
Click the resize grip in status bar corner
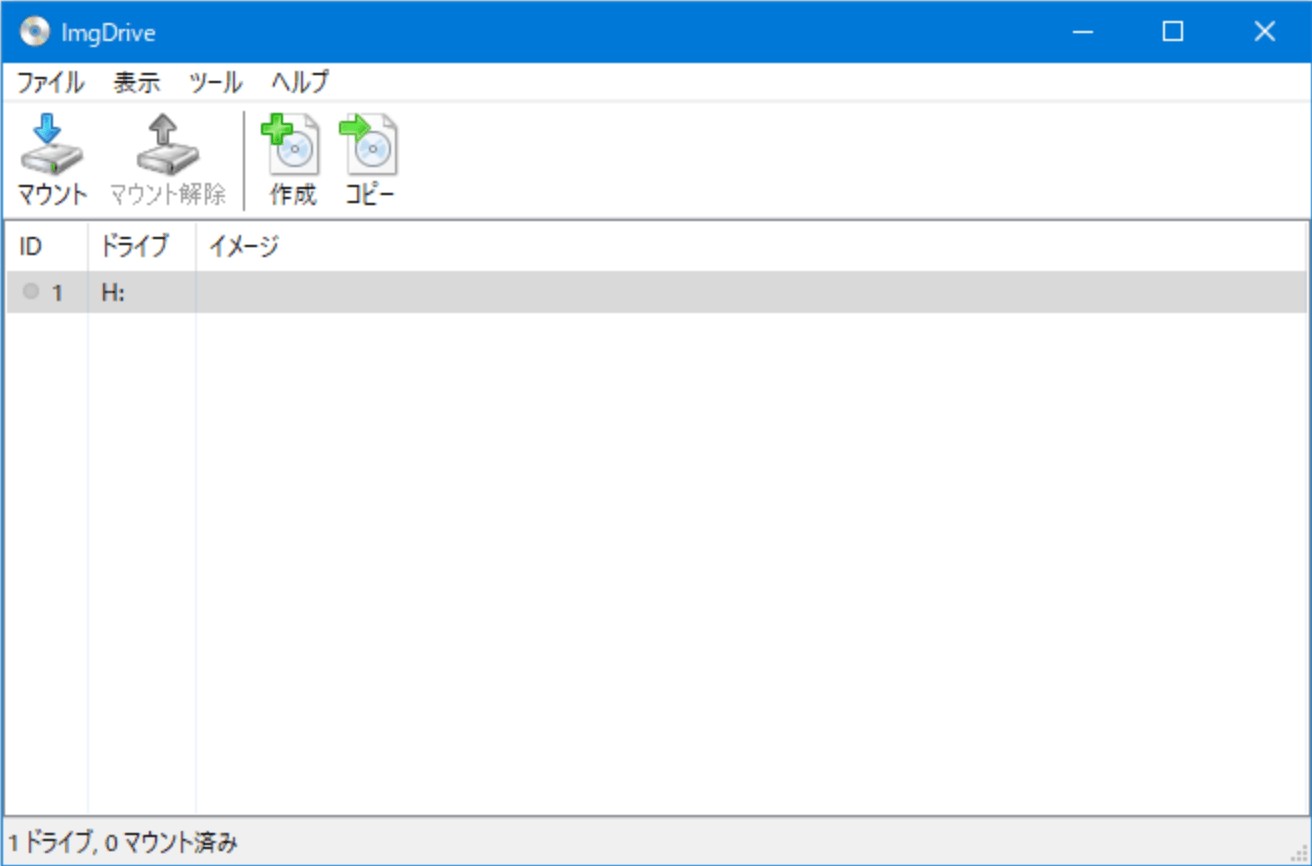pos(1299,854)
